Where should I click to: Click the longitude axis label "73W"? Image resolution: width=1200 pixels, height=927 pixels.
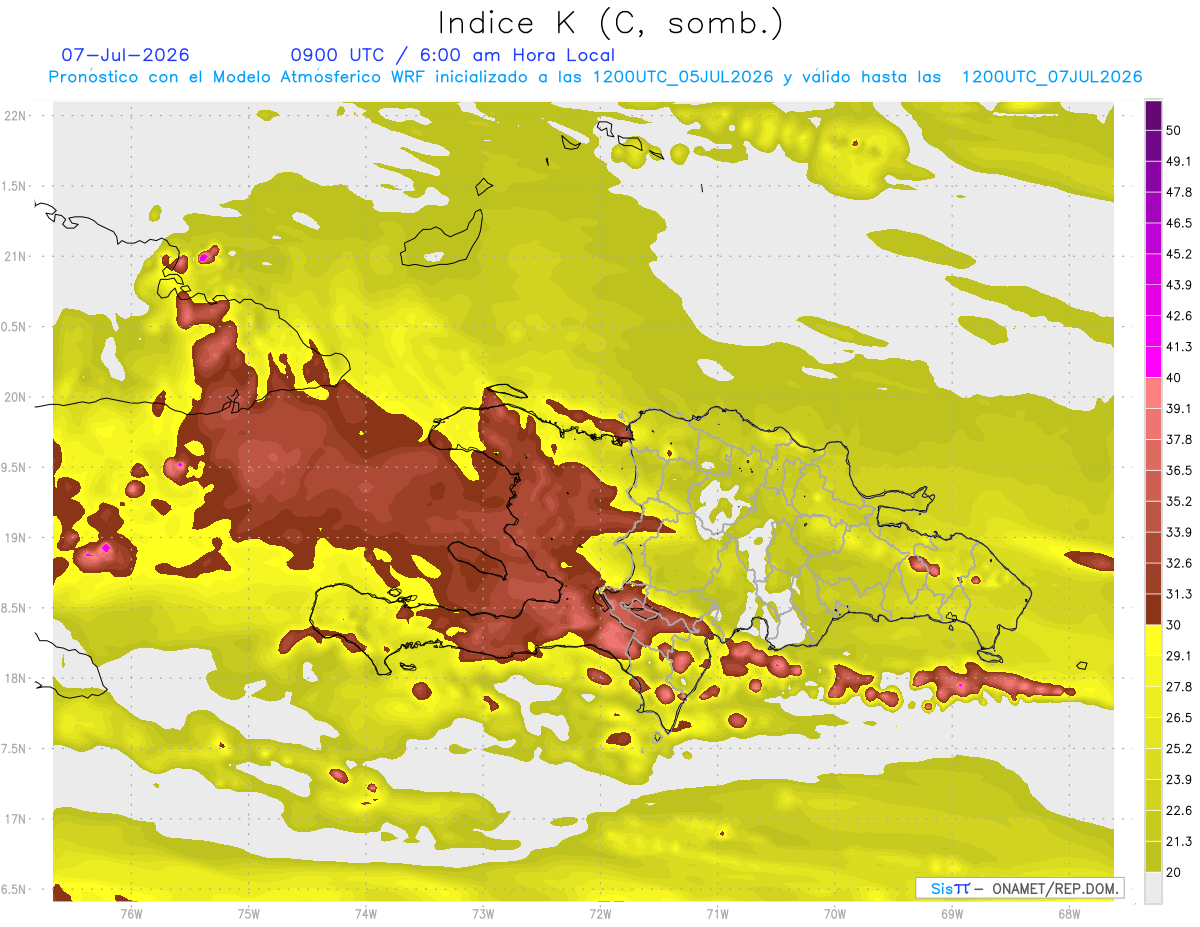483,914
